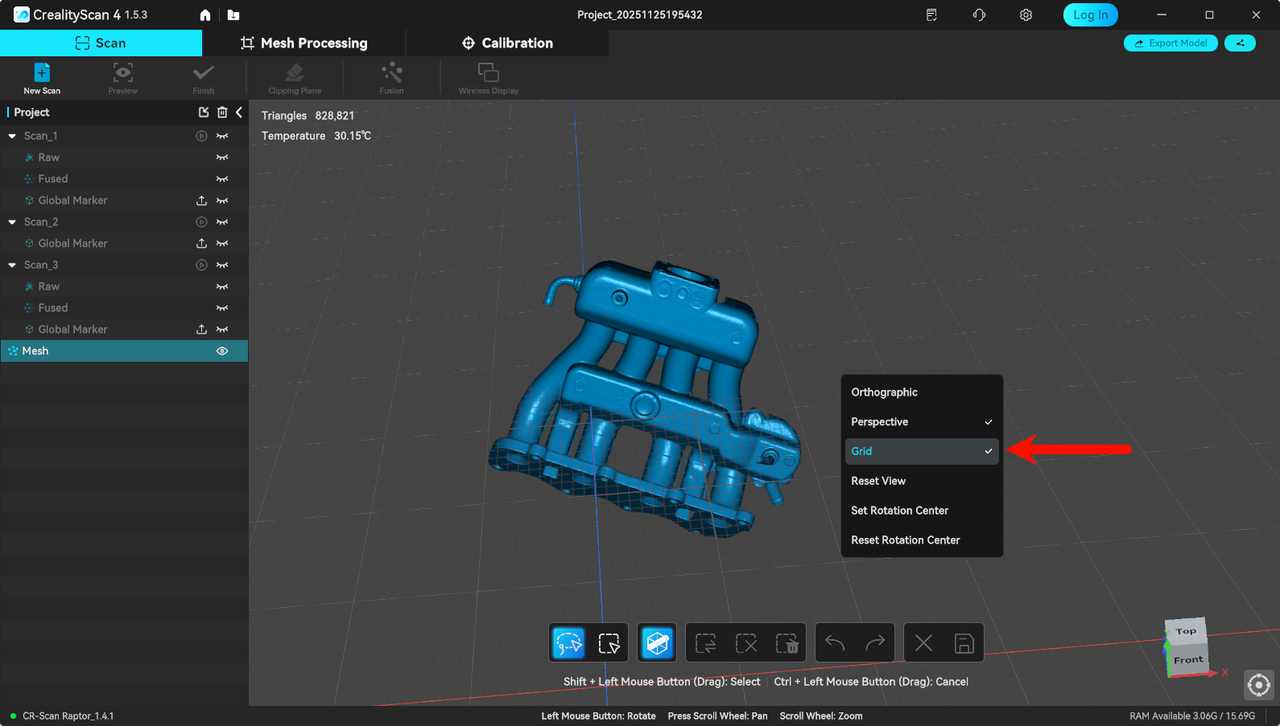Click the Invert Selection icon
The width and height of the screenshot is (1280, 726).
coord(704,642)
